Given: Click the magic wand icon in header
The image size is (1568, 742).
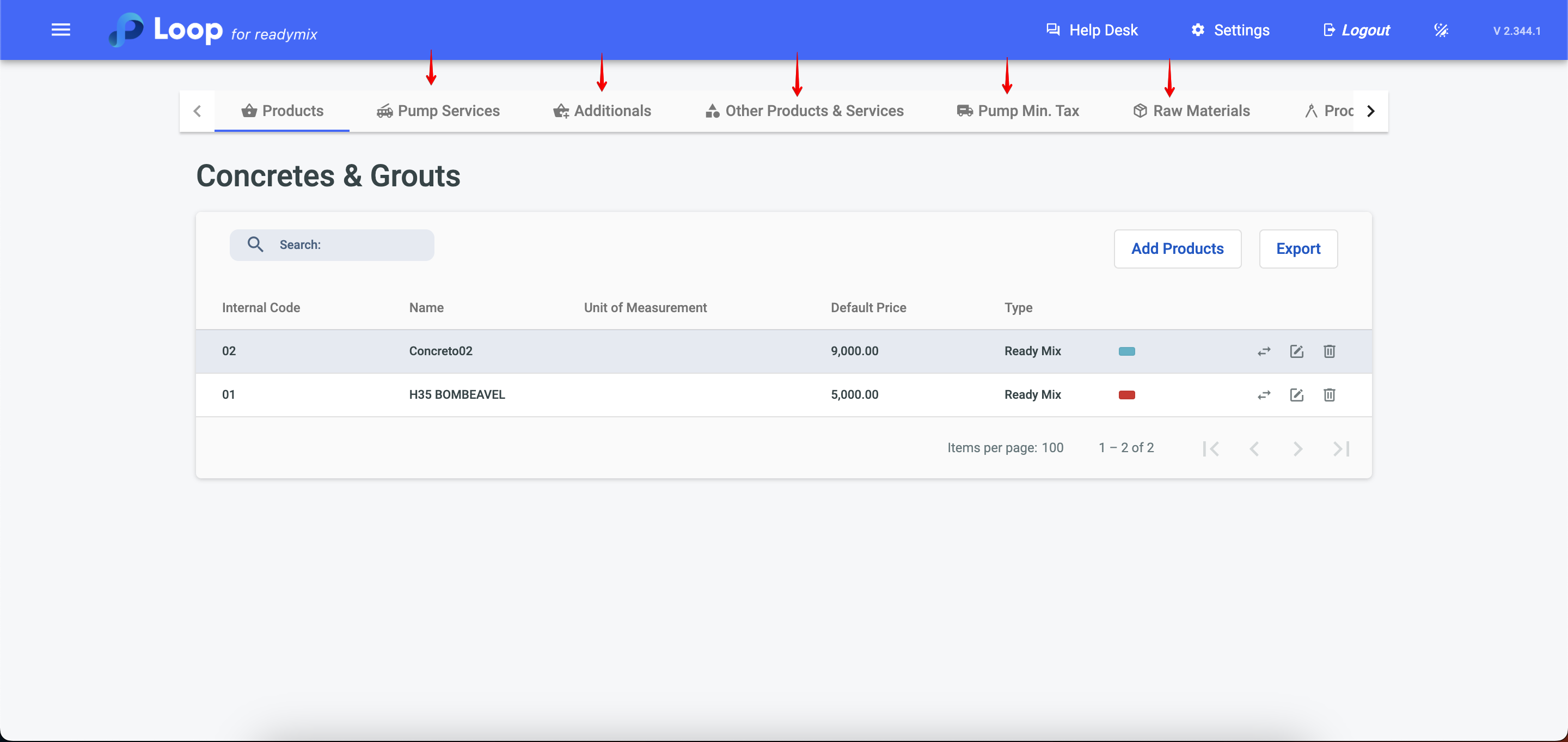Looking at the screenshot, I should pyautogui.click(x=1441, y=30).
